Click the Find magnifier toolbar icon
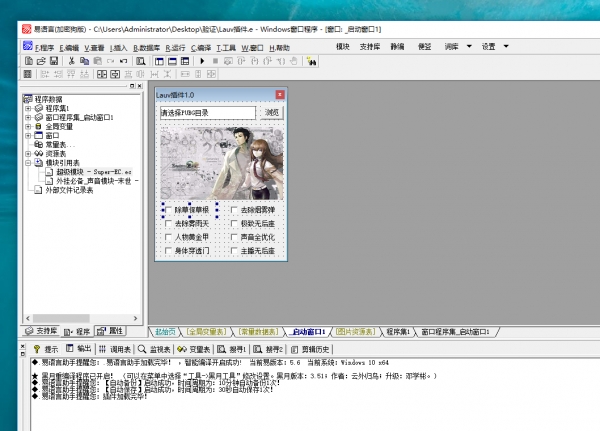The image size is (600, 431). pos(141,61)
